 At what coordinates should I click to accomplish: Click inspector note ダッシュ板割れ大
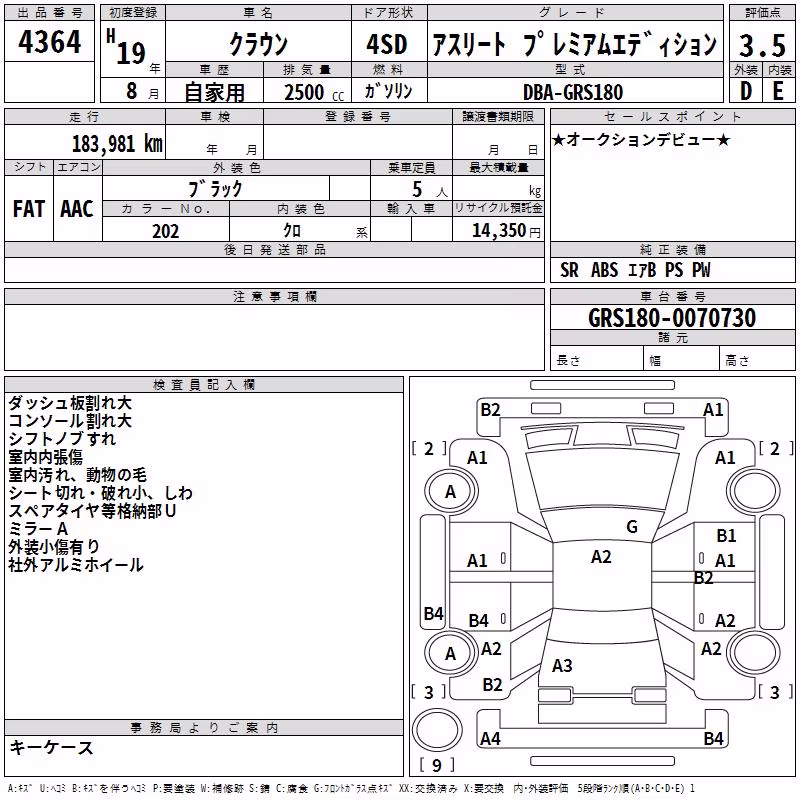[x=70, y=403]
